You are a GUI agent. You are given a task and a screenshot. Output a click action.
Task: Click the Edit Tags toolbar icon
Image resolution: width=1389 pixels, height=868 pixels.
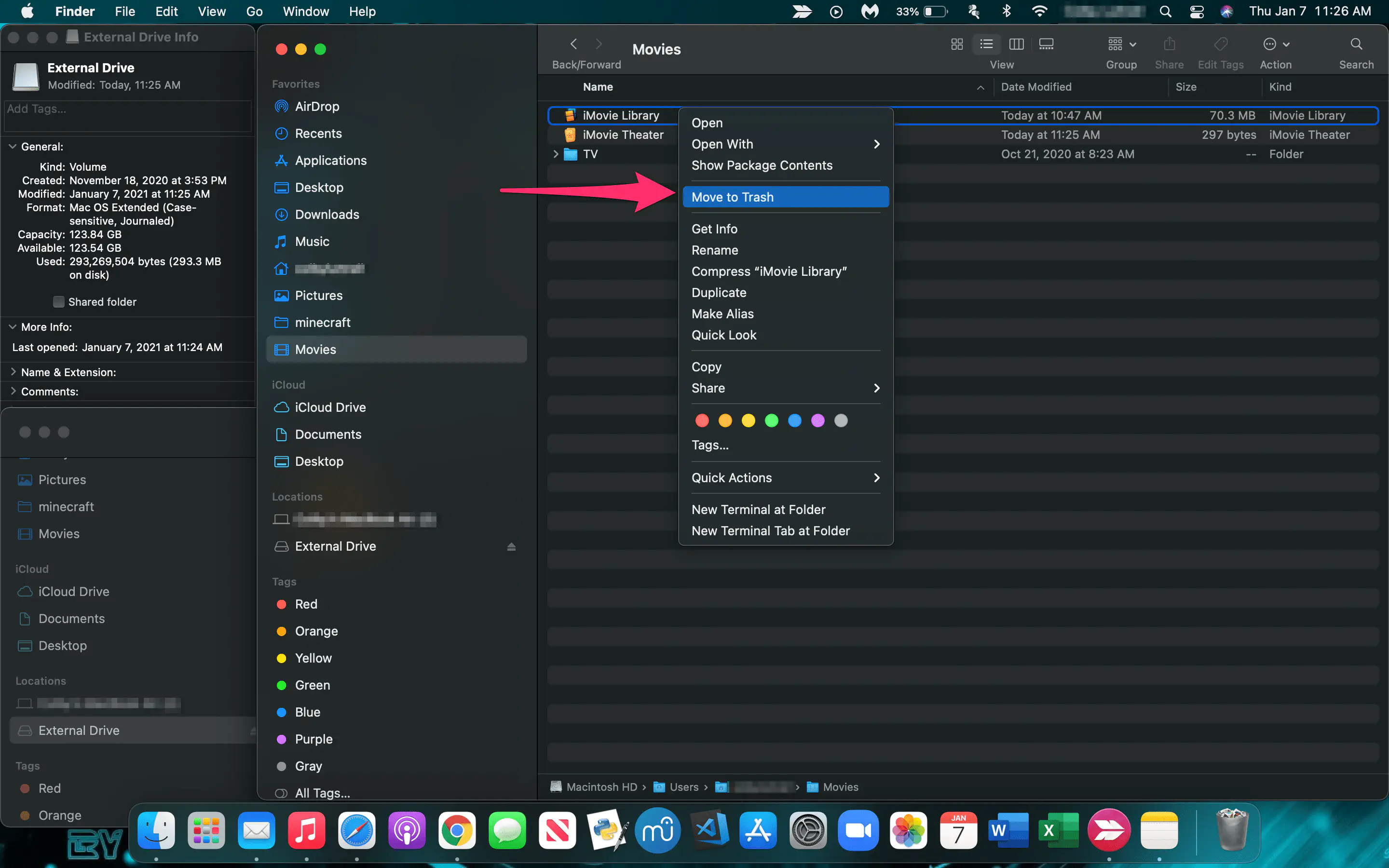1221,44
